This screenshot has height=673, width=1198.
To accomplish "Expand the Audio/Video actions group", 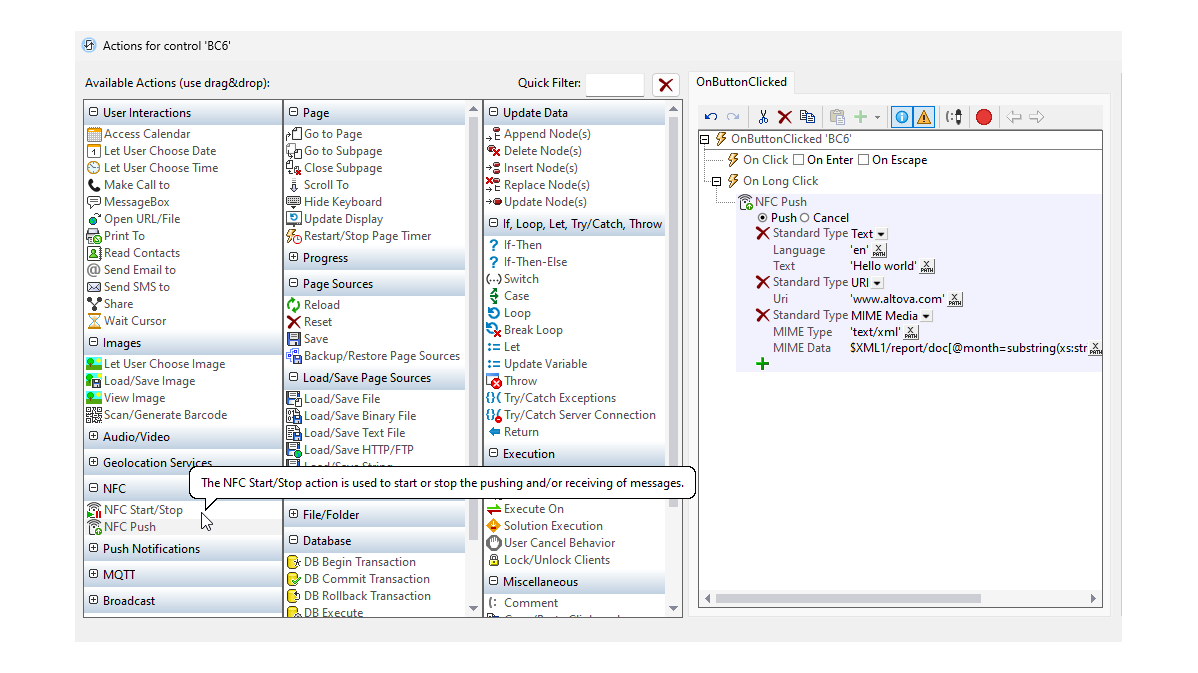I will [94, 437].
